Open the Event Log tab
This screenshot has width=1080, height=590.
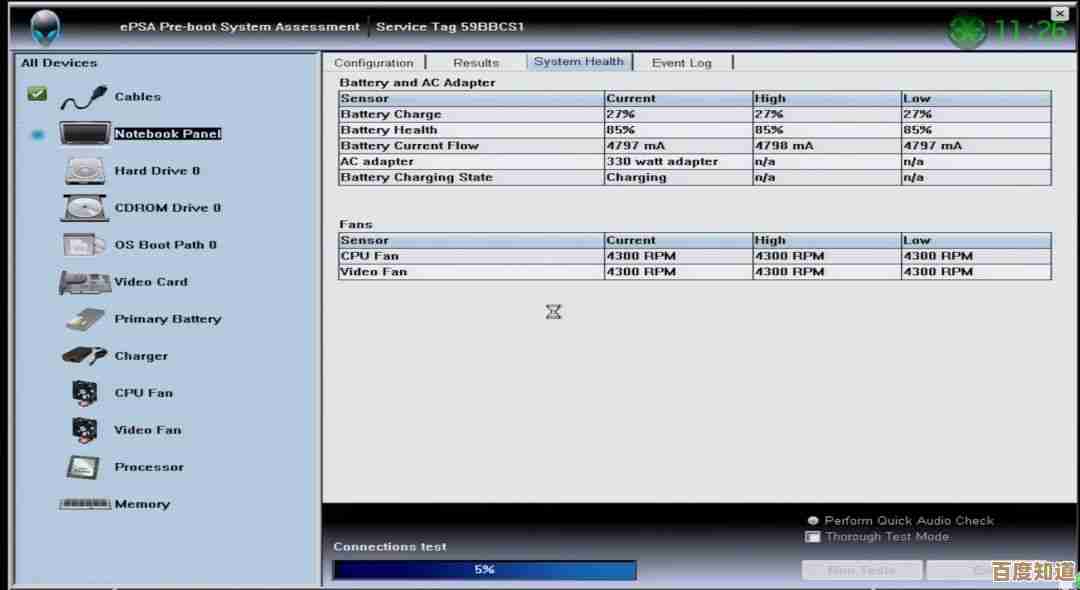tap(682, 62)
